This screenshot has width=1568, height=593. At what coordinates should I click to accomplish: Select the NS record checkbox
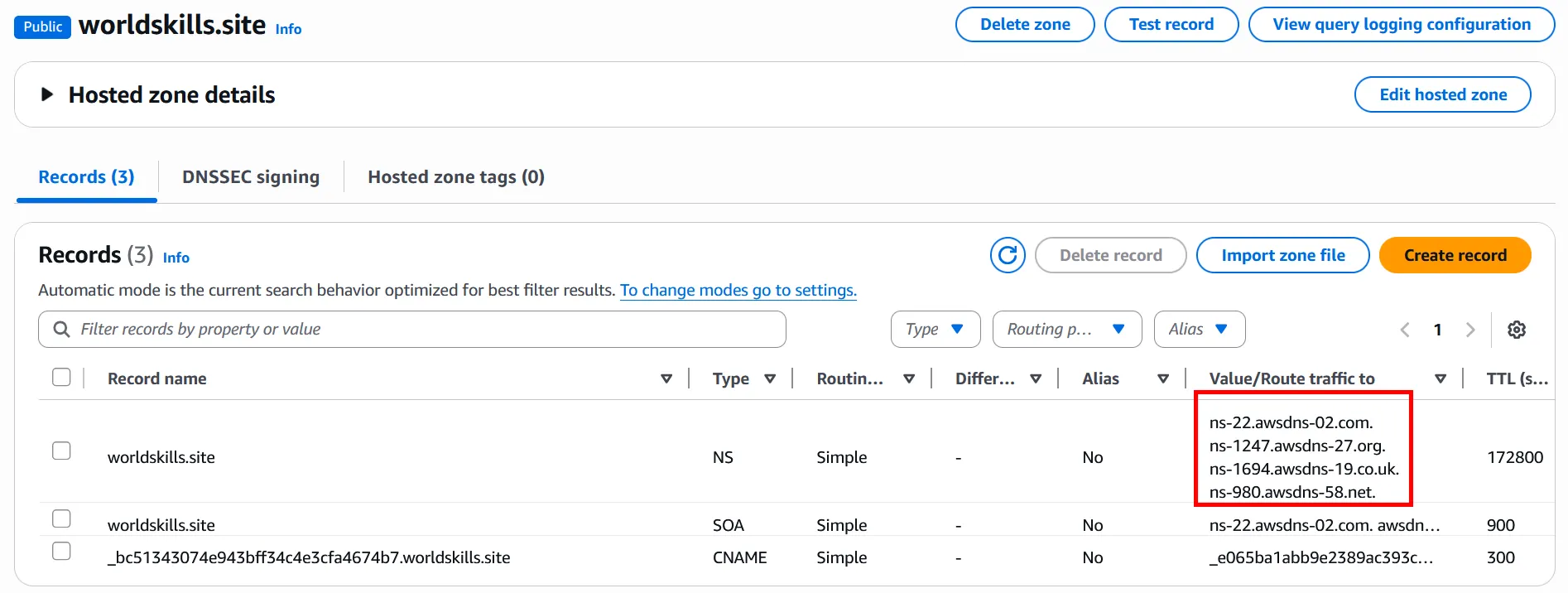point(61,451)
